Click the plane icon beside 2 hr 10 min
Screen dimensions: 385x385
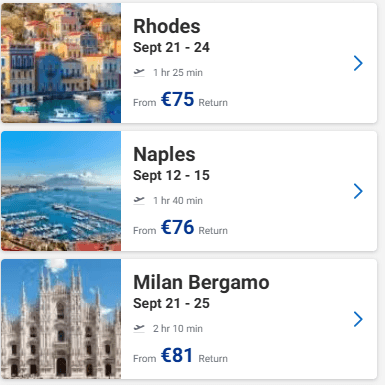pyautogui.click(x=139, y=328)
